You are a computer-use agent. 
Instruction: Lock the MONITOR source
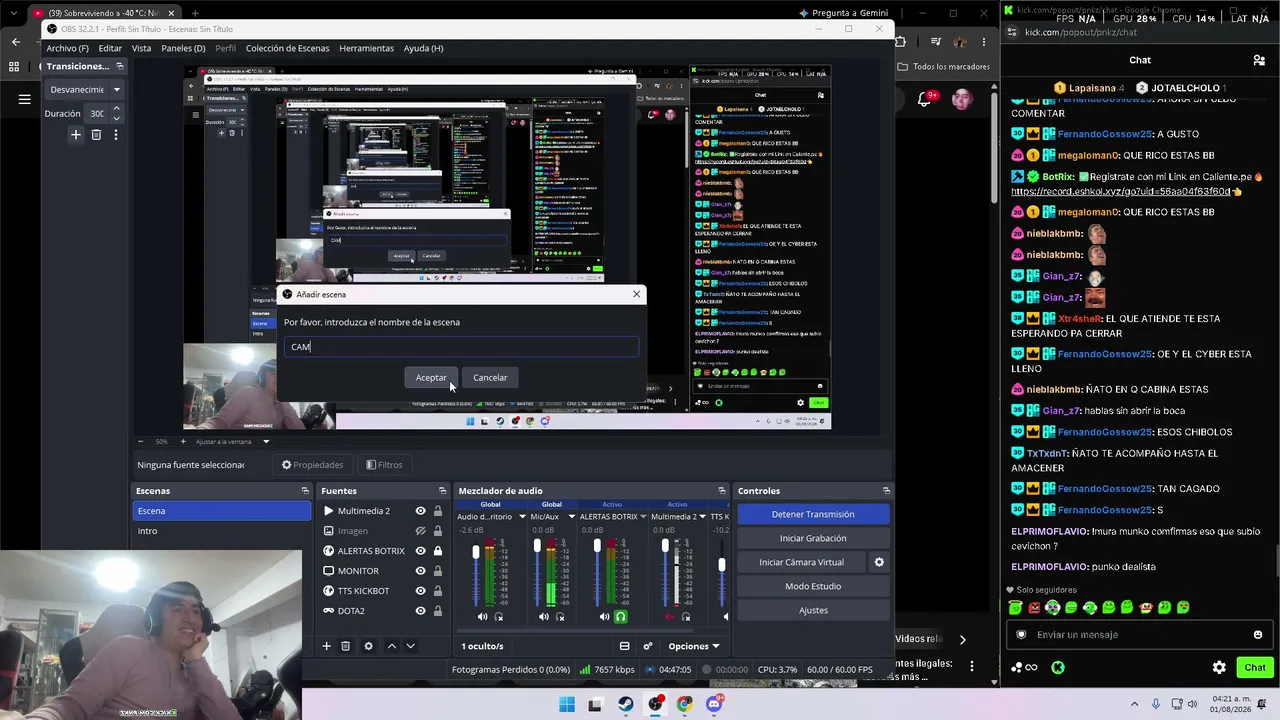click(x=437, y=571)
